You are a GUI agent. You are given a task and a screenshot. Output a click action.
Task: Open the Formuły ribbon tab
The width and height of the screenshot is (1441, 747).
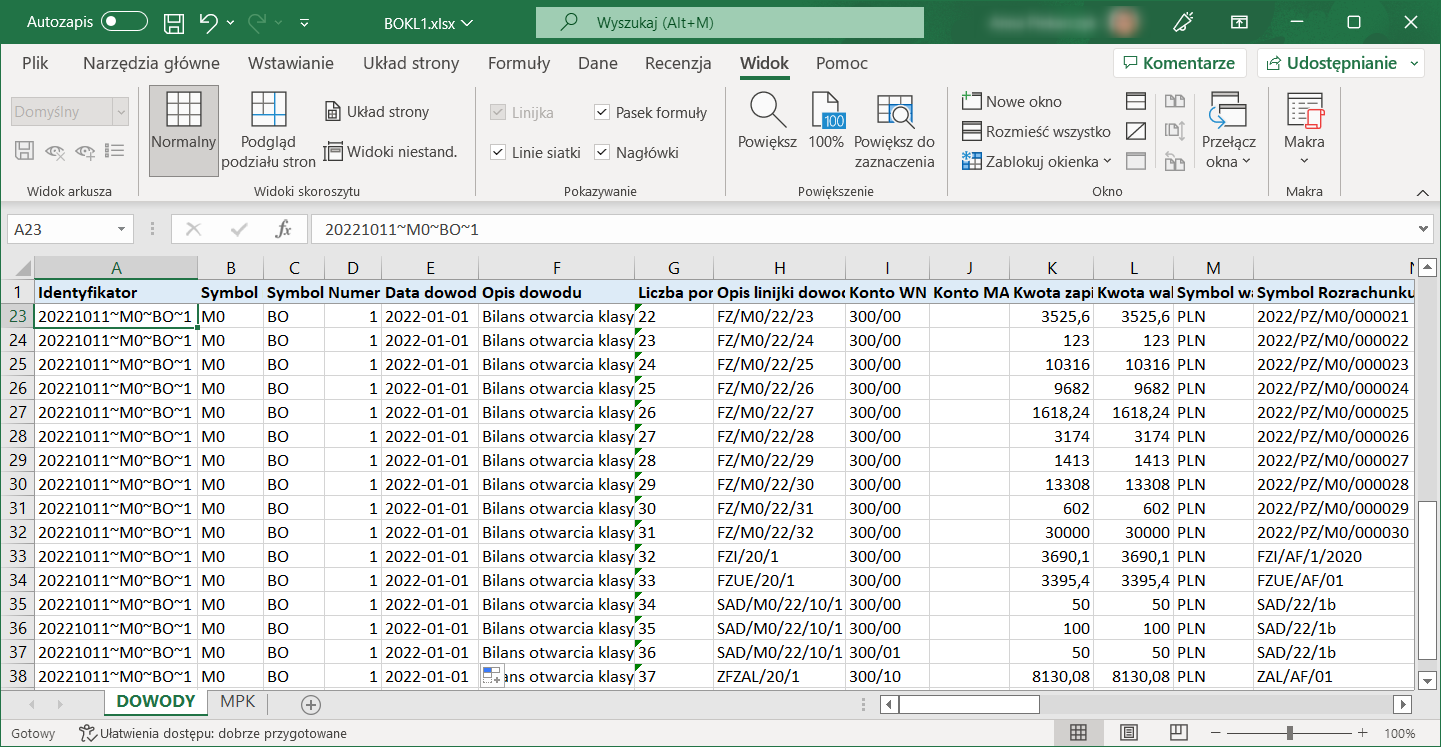pos(518,63)
